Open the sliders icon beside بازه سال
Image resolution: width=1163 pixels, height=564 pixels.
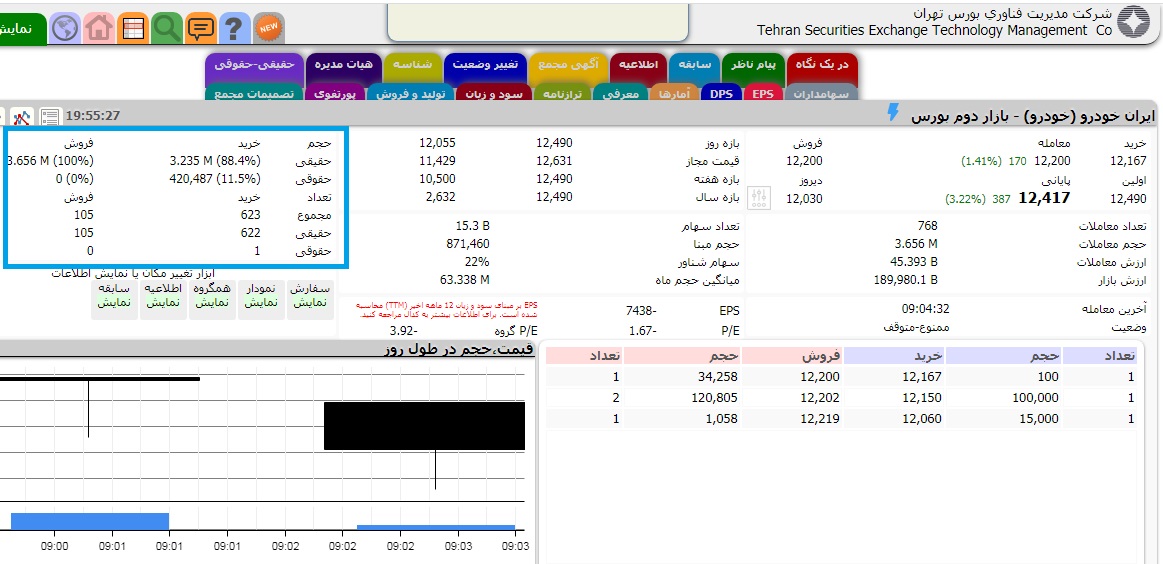coord(761,197)
